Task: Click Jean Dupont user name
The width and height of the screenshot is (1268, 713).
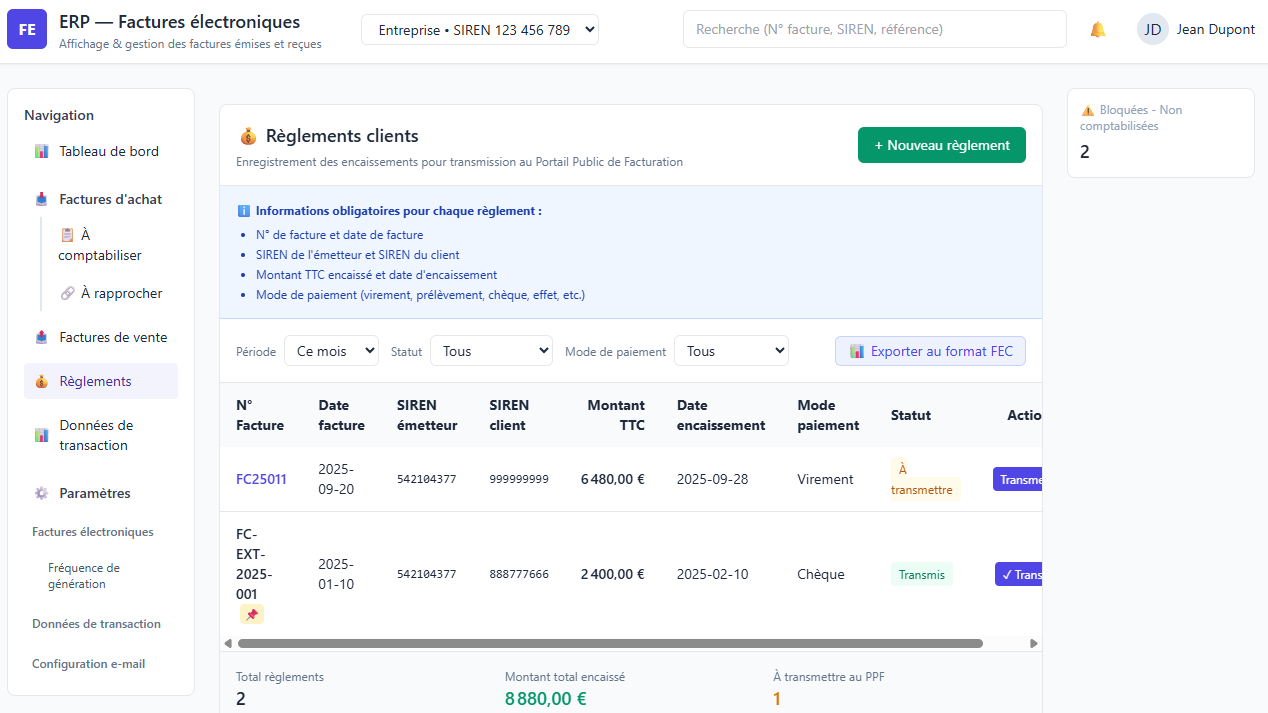Action: click(1215, 30)
